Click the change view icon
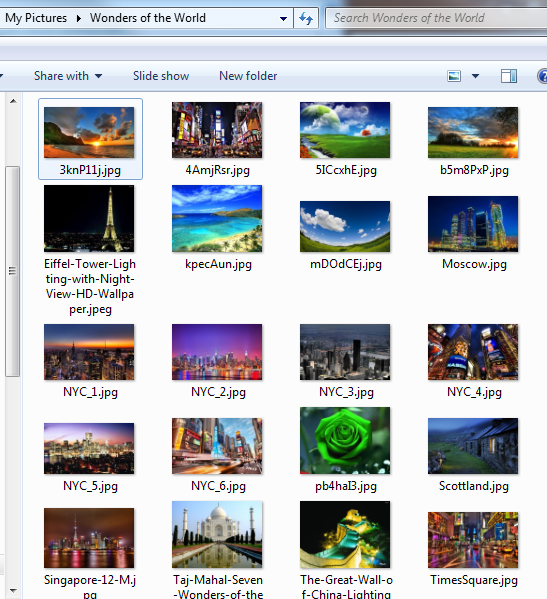 454,76
